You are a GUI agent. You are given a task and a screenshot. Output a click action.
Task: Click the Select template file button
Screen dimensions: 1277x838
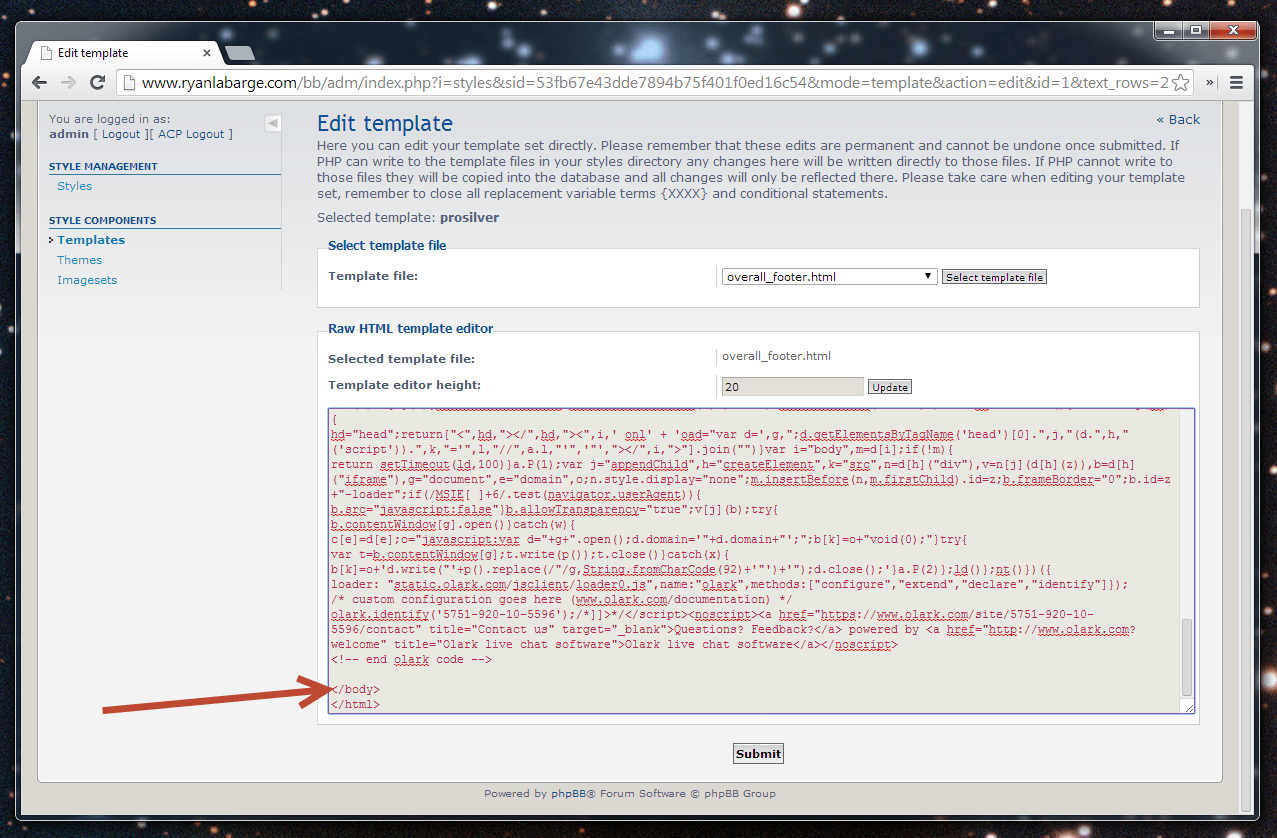(x=994, y=277)
